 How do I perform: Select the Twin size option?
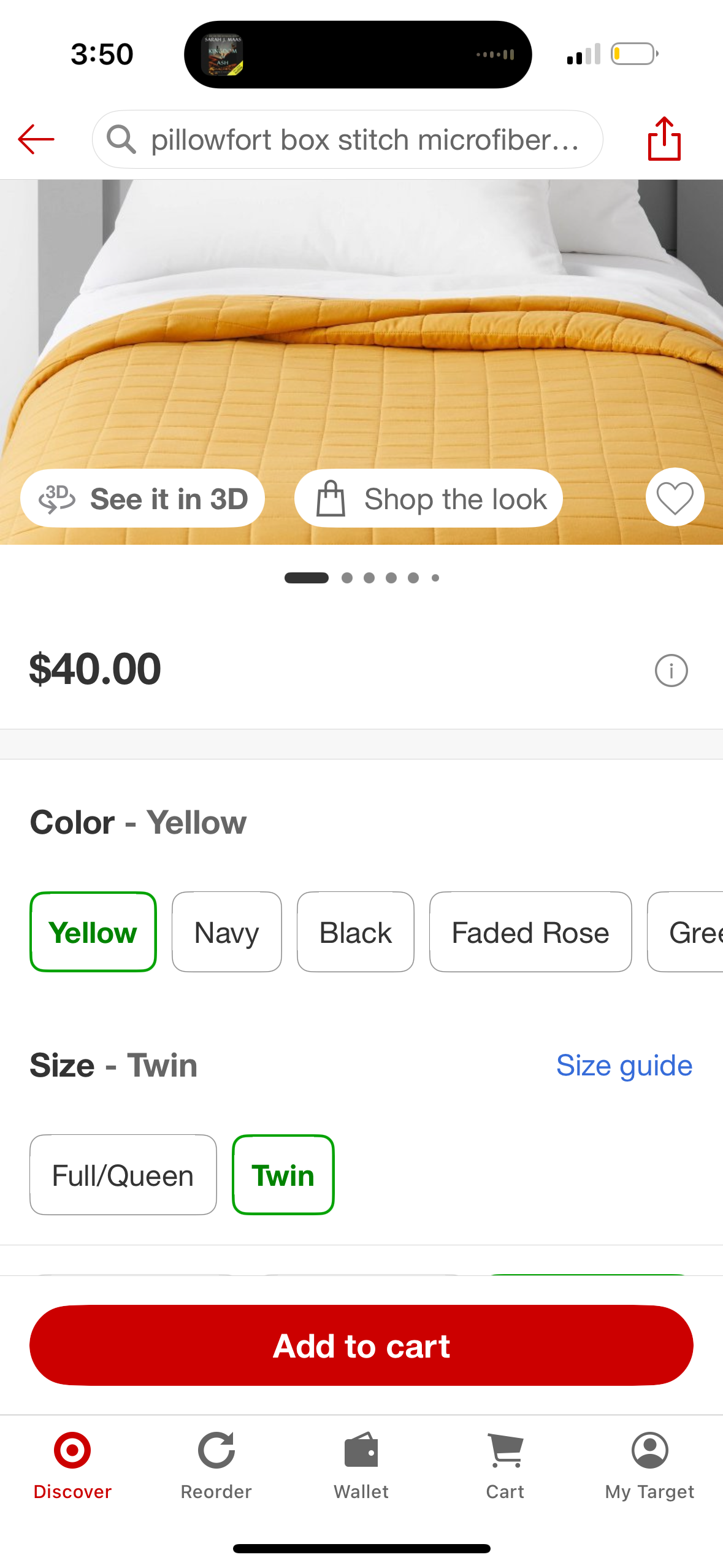pyautogui.click(x=283, y=1175)
